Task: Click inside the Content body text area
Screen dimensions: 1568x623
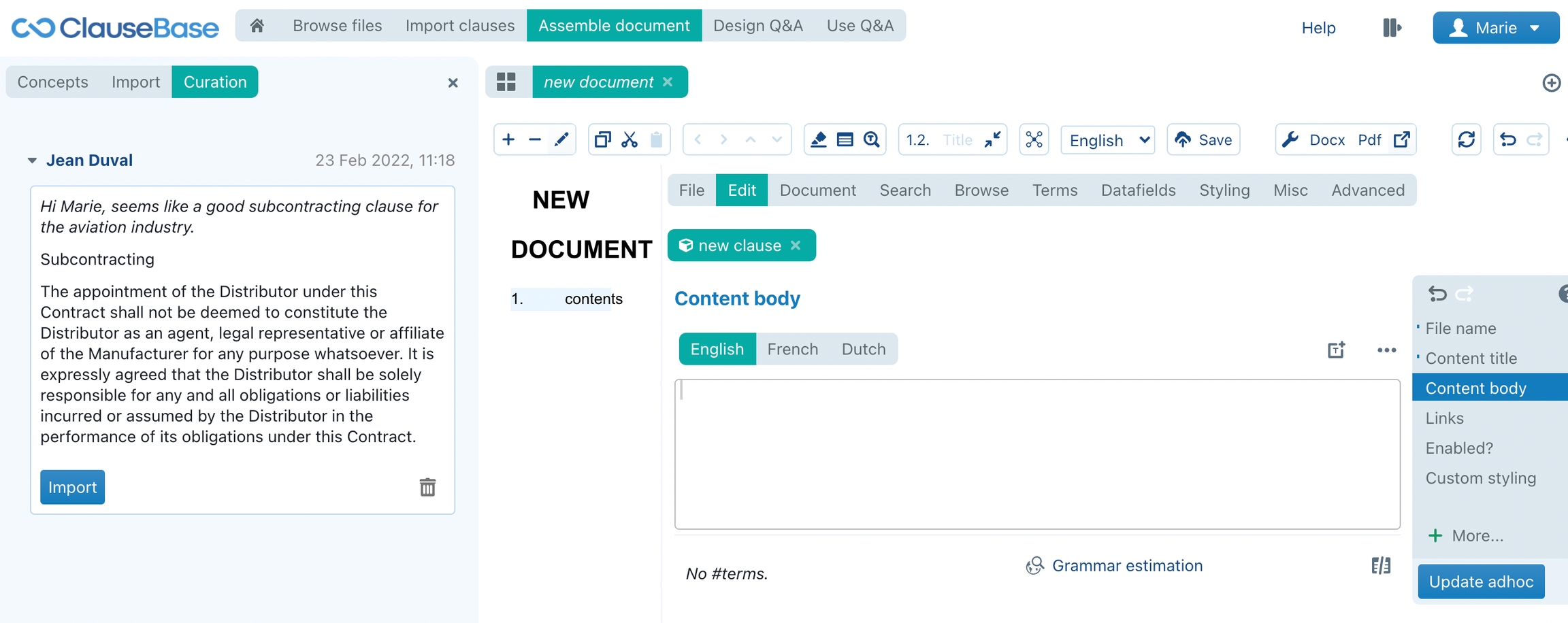Action: (1036, 454)
